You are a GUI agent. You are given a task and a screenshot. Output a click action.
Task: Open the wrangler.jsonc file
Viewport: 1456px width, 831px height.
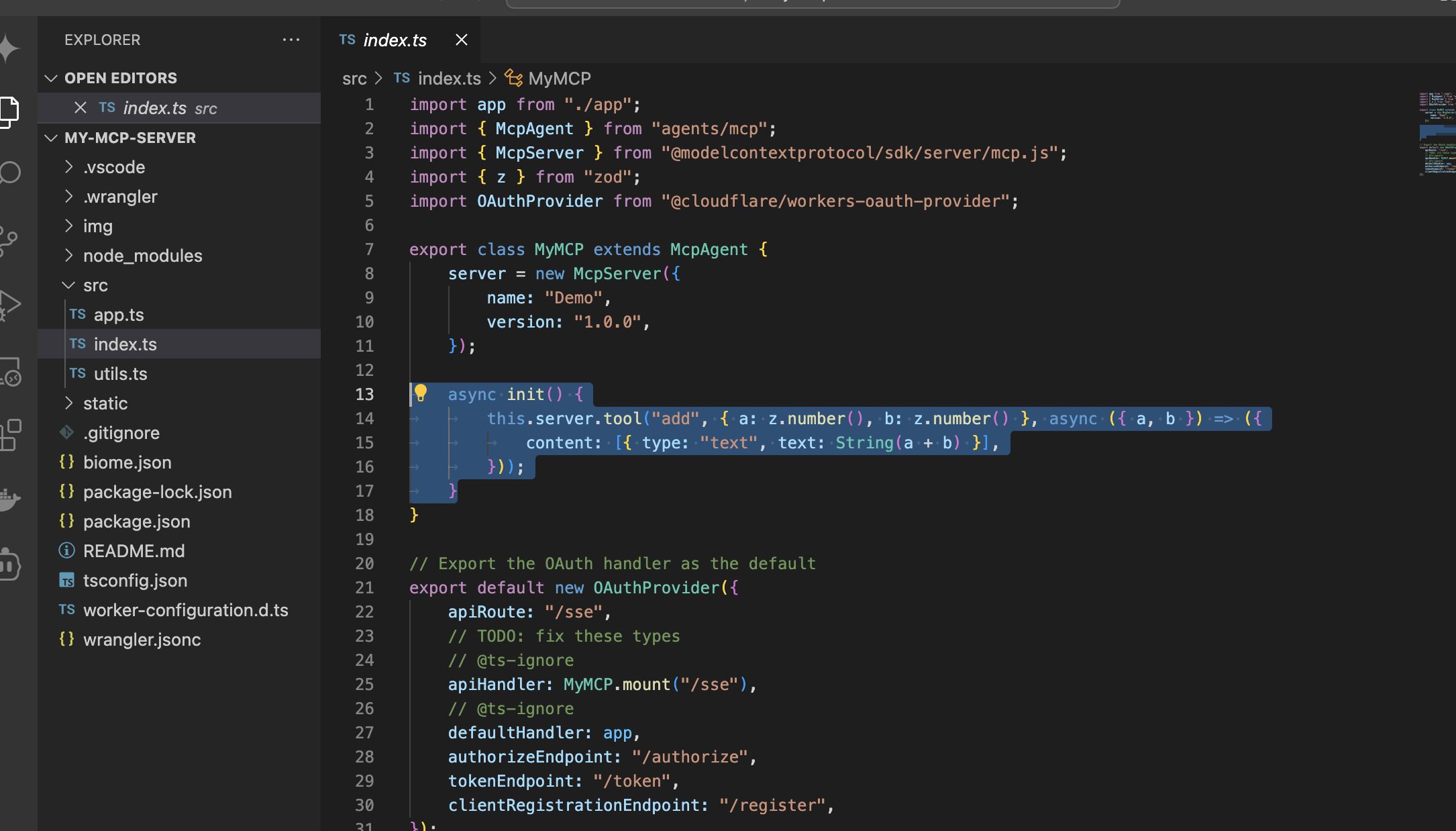click(142, 640)
